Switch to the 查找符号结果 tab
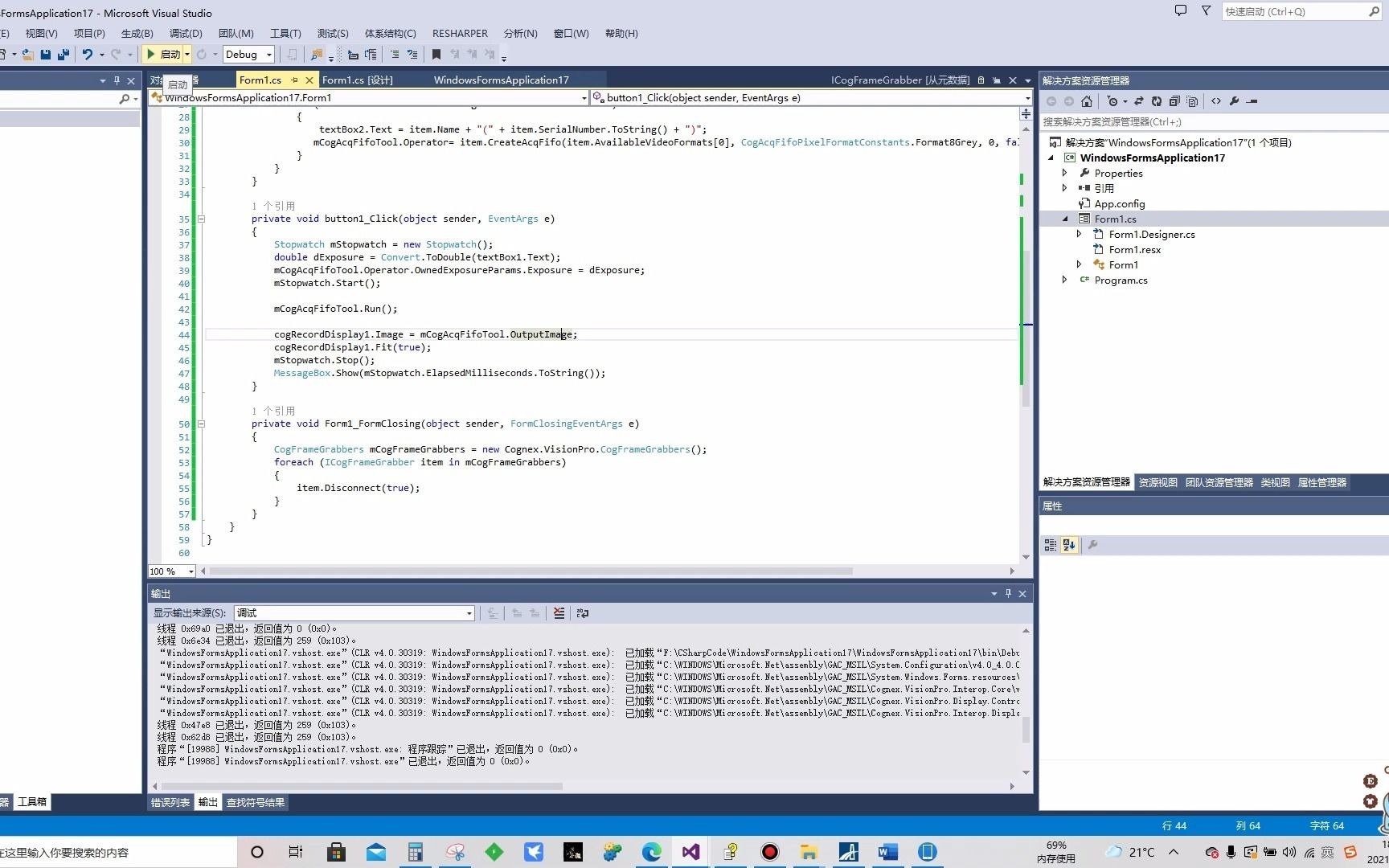This screenshot has height=868, width=1389. tap(256, 802)
